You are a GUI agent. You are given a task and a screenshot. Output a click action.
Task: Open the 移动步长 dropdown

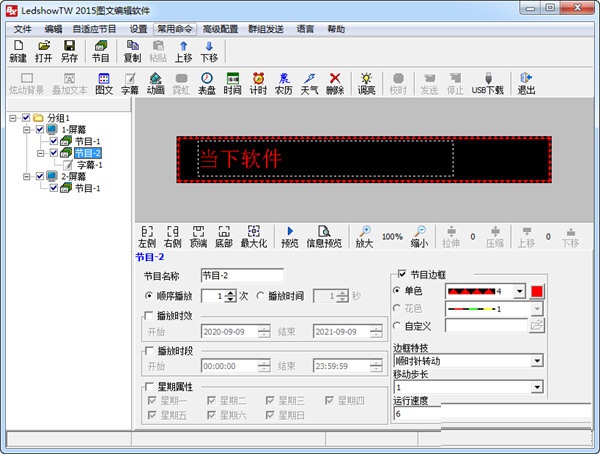click(537, 387)
